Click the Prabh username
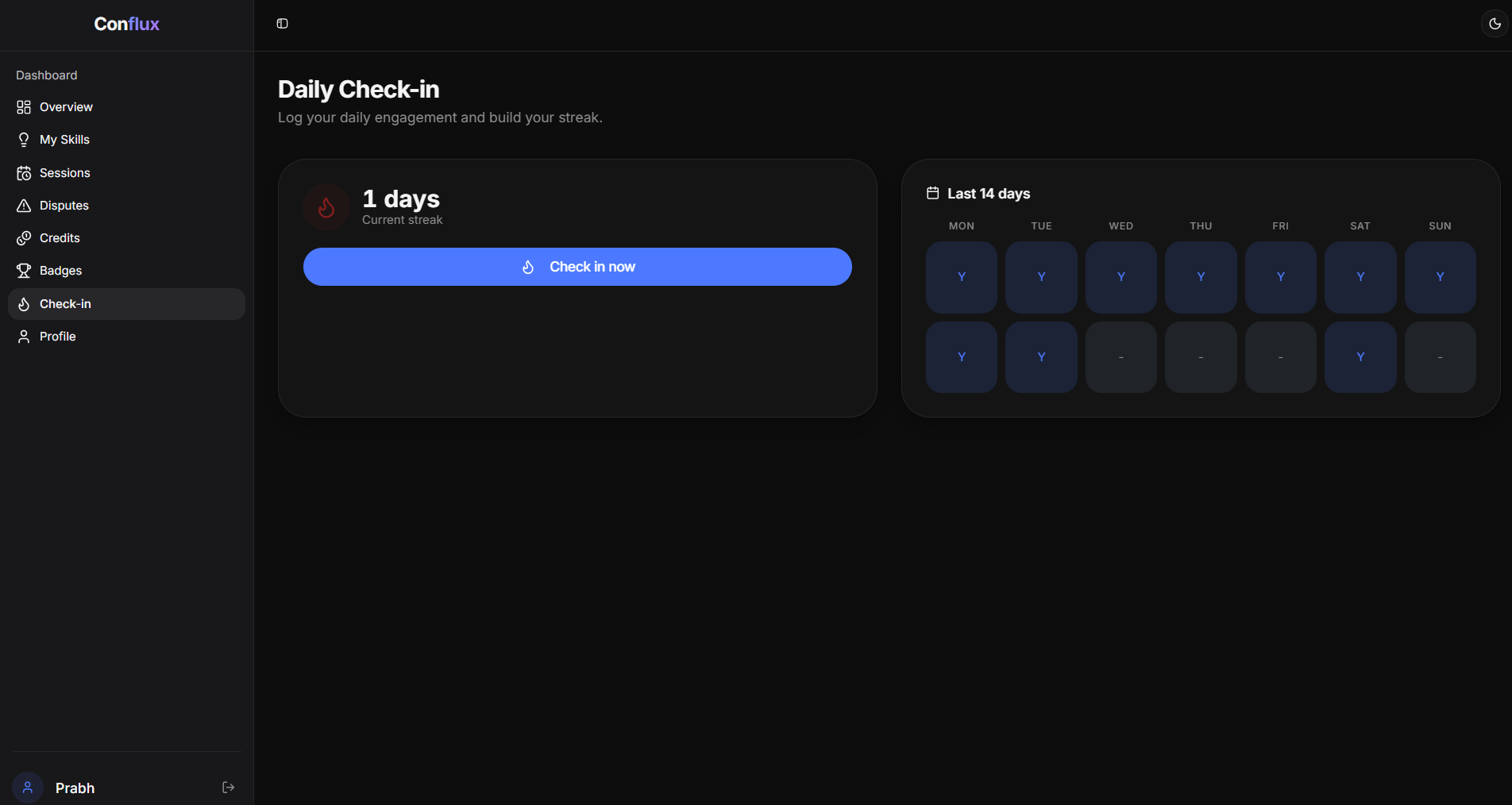The image size is (1512, 805). click(x=75, y=788)
